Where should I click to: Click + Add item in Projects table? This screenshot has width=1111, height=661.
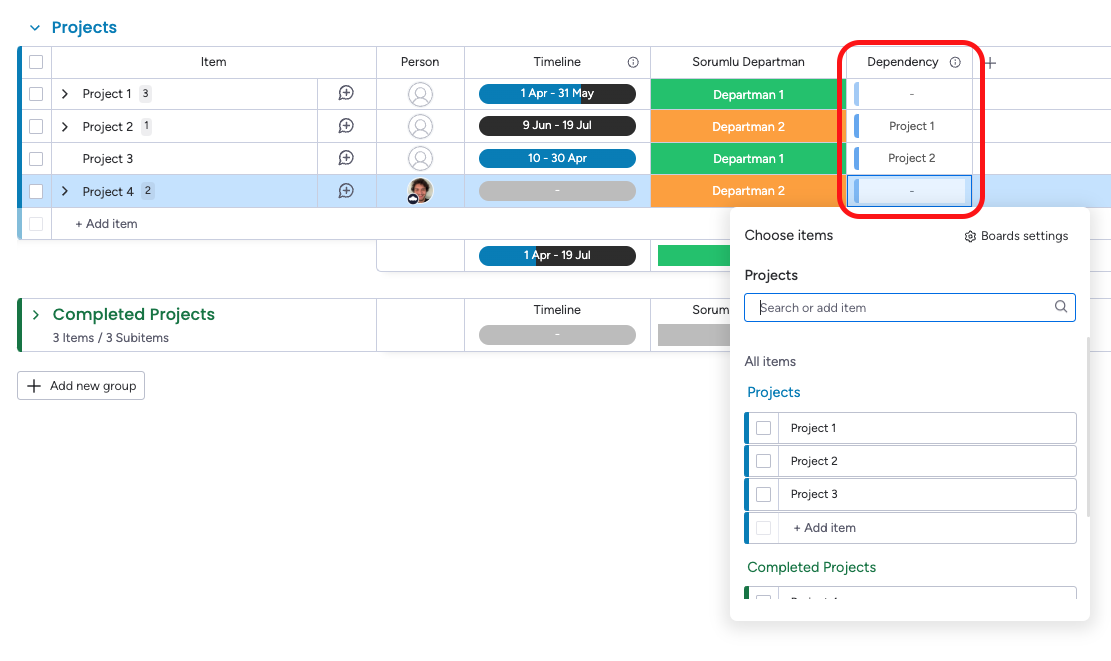point(106,224)
